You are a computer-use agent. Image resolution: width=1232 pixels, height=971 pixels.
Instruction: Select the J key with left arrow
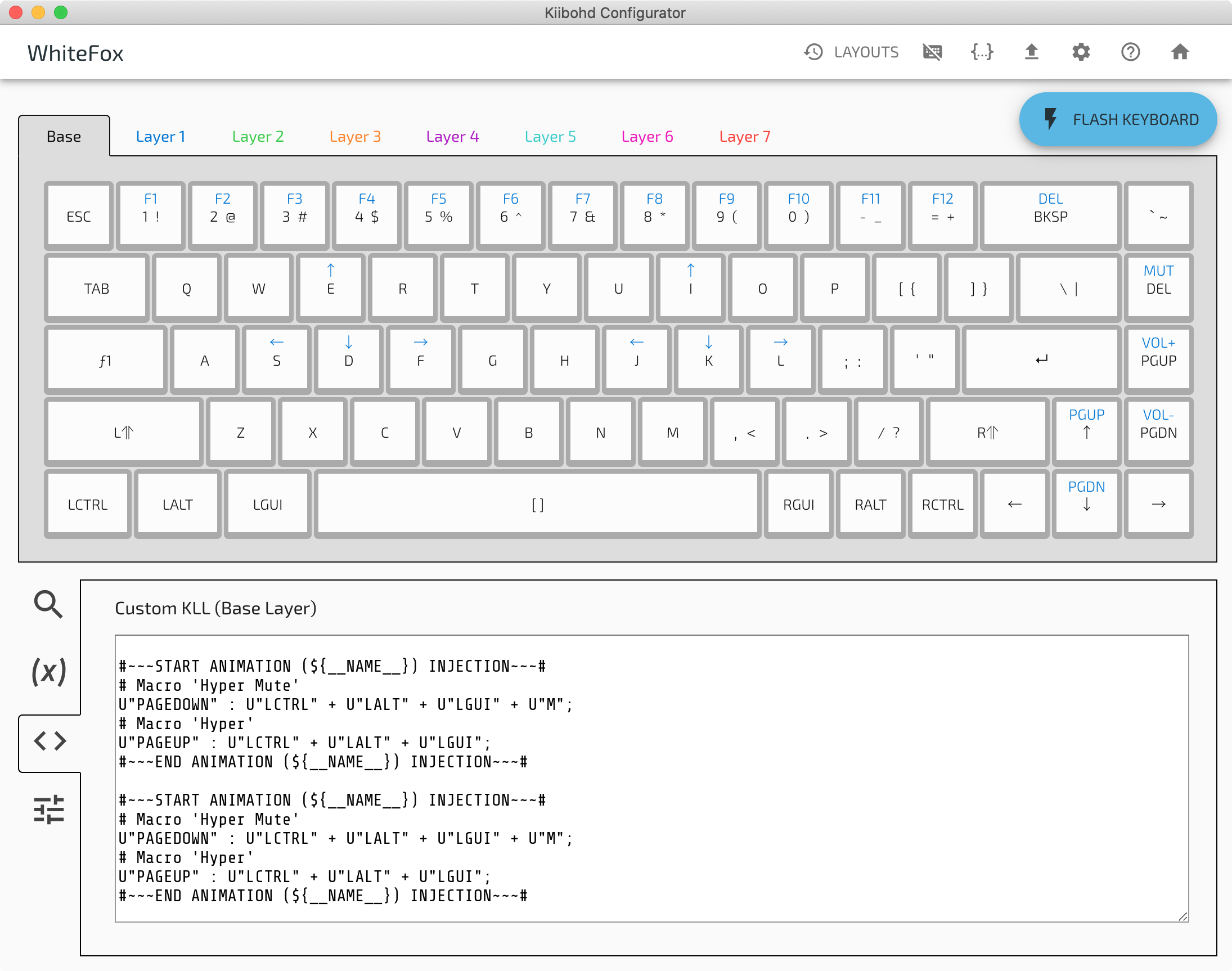637,361
